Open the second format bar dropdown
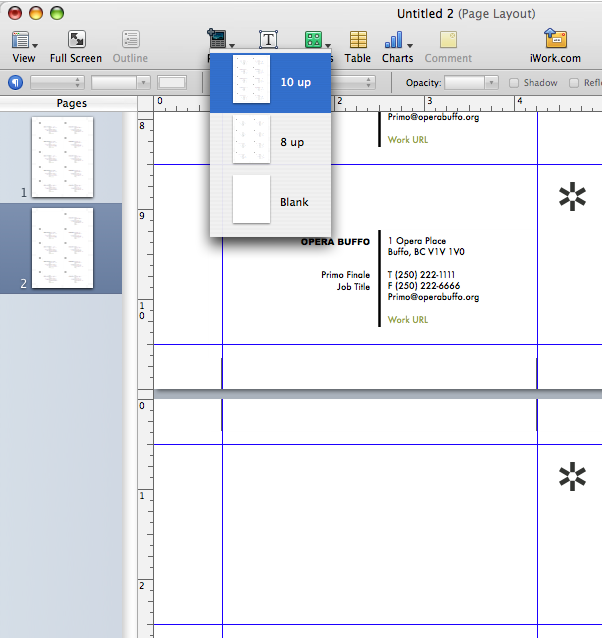The height and width of the screenshot is (638, 602). click(120, 82)
